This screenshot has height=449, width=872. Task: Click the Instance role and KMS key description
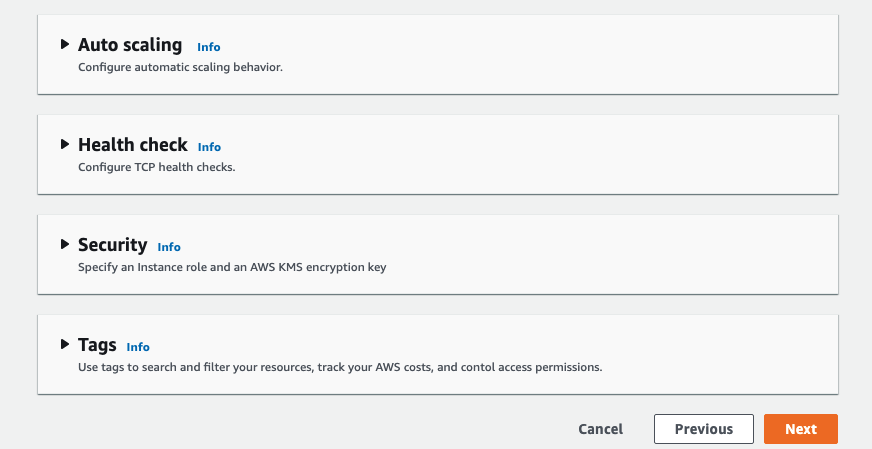[x=231, y=267]
